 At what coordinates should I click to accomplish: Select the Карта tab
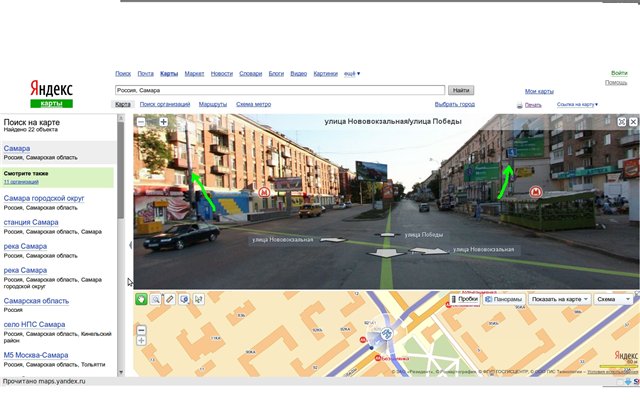(123, 104)
